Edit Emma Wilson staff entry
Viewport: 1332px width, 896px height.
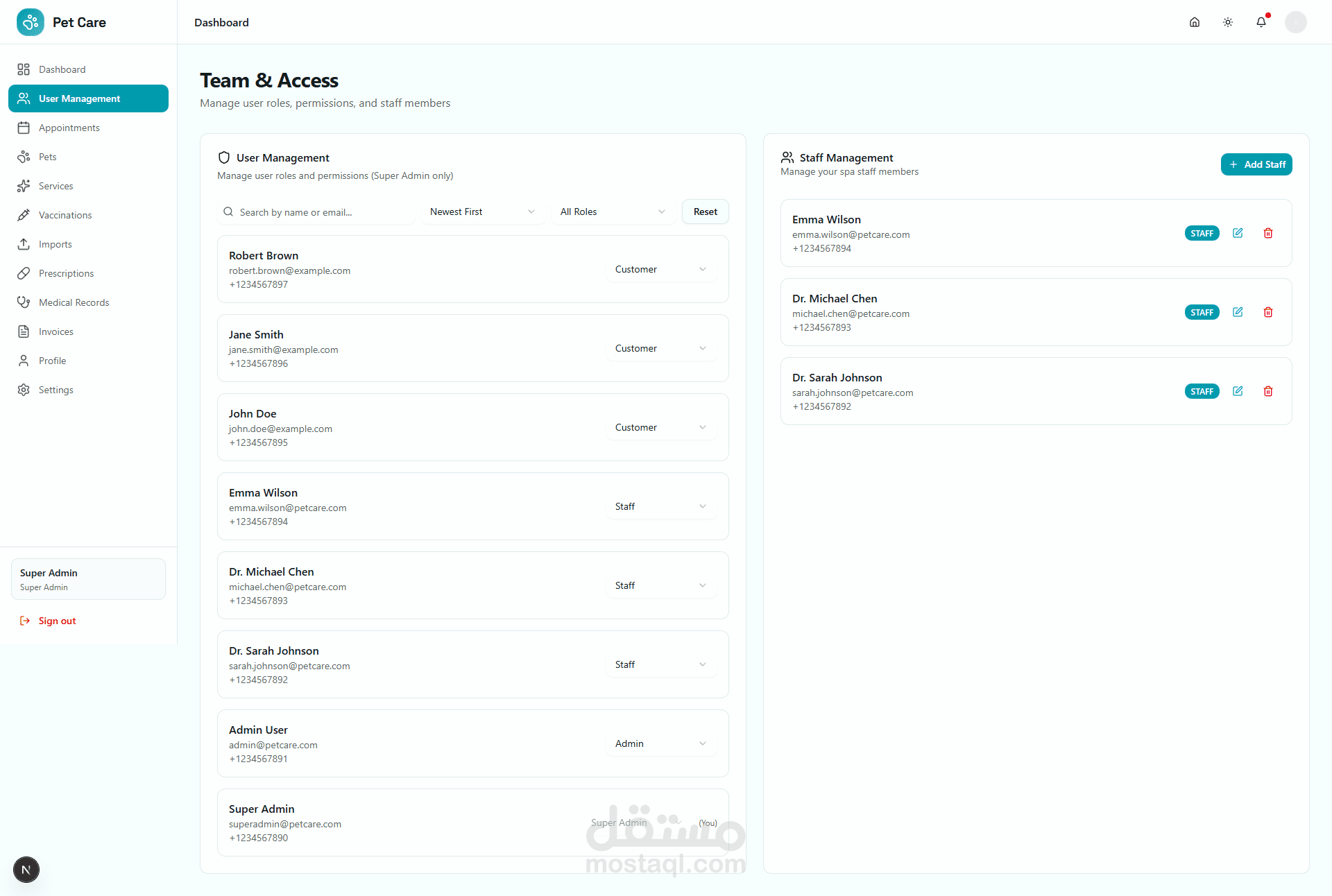coord(1238,233)
